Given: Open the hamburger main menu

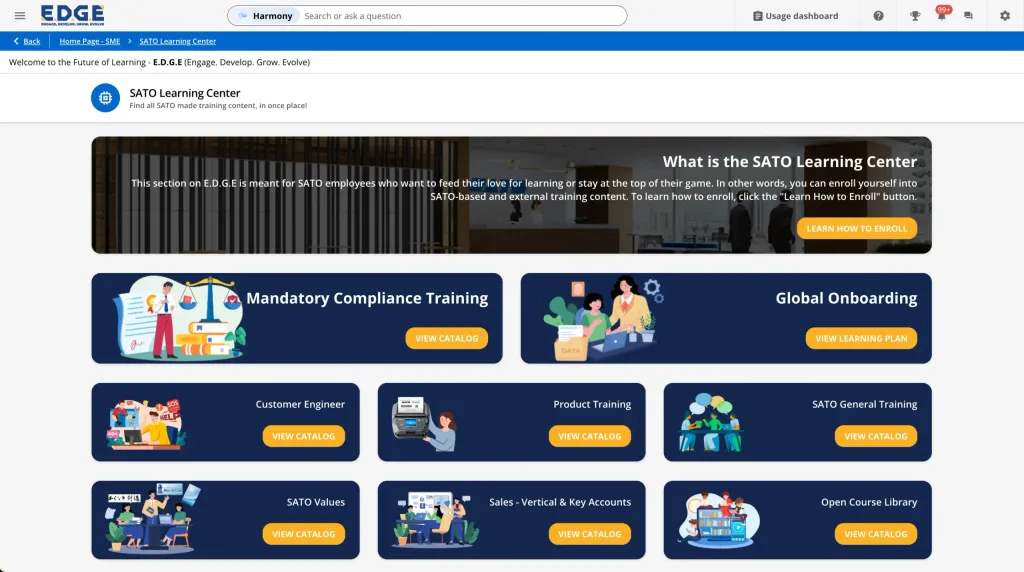Looking at the screenshot, I should (x=20, y=16).
